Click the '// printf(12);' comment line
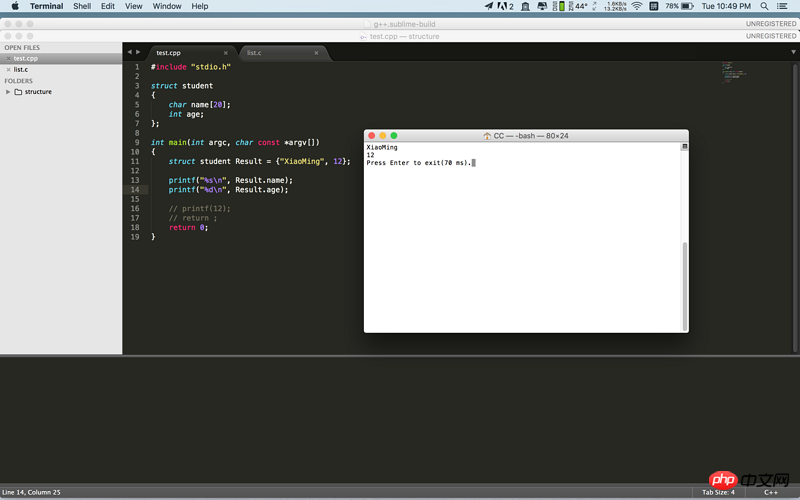This screenshot has width=800, height=500. (199, 209)
